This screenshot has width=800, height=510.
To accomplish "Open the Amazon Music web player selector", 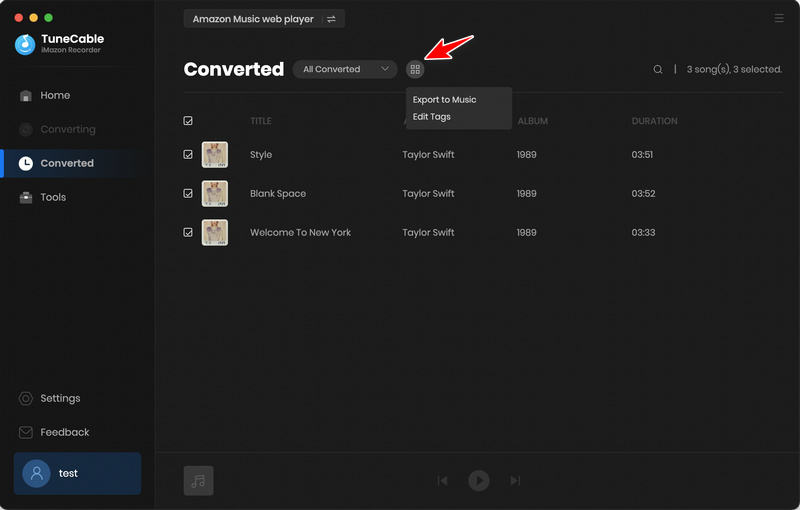I will point(264,19).
